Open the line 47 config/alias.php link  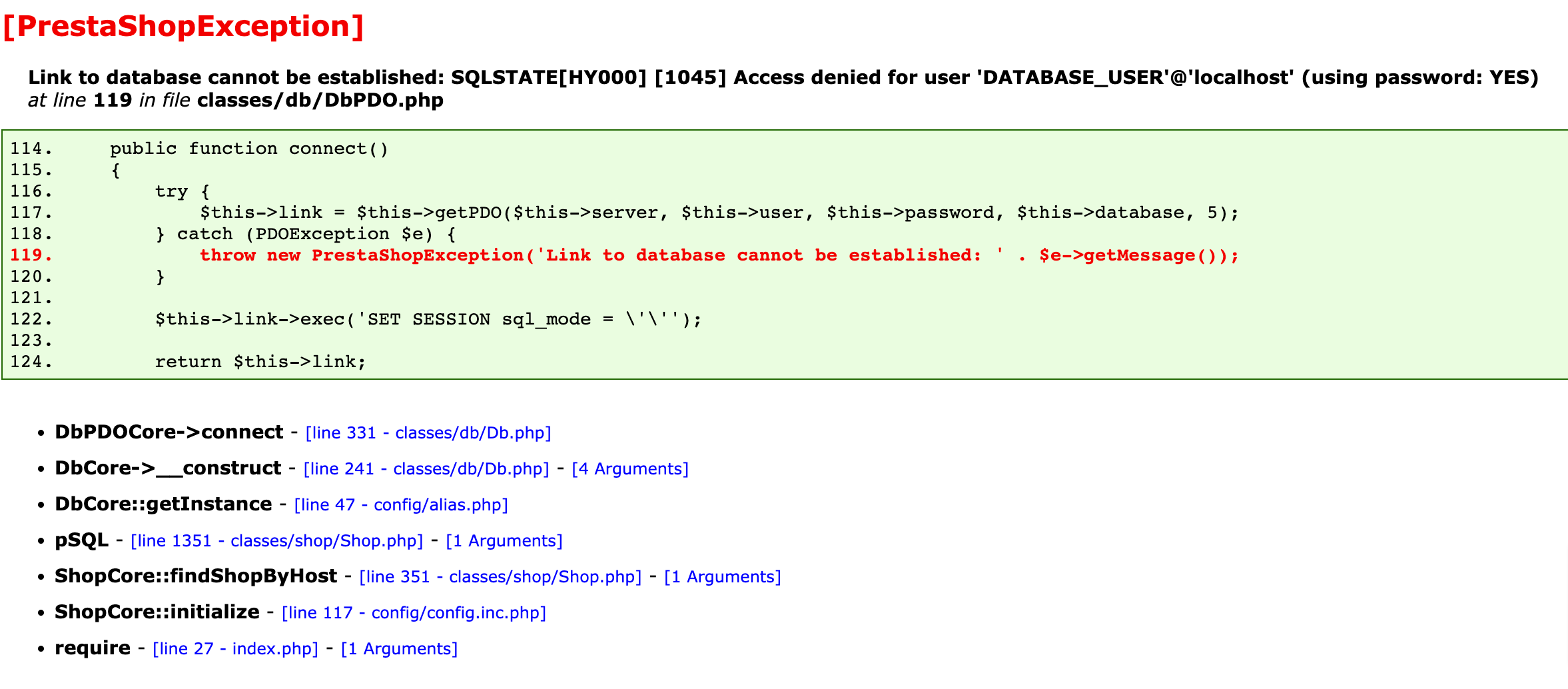tap(401, 505)
